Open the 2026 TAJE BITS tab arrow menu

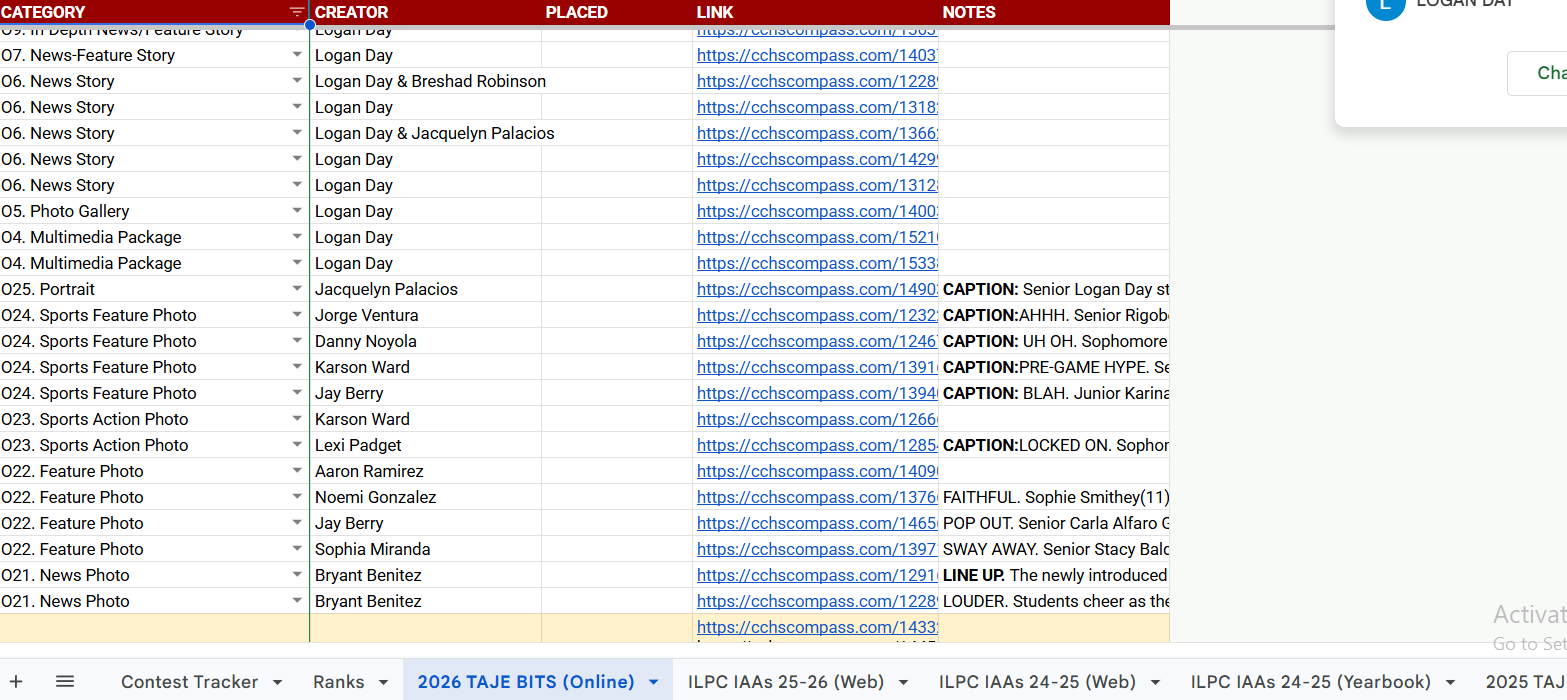point(654,682)
